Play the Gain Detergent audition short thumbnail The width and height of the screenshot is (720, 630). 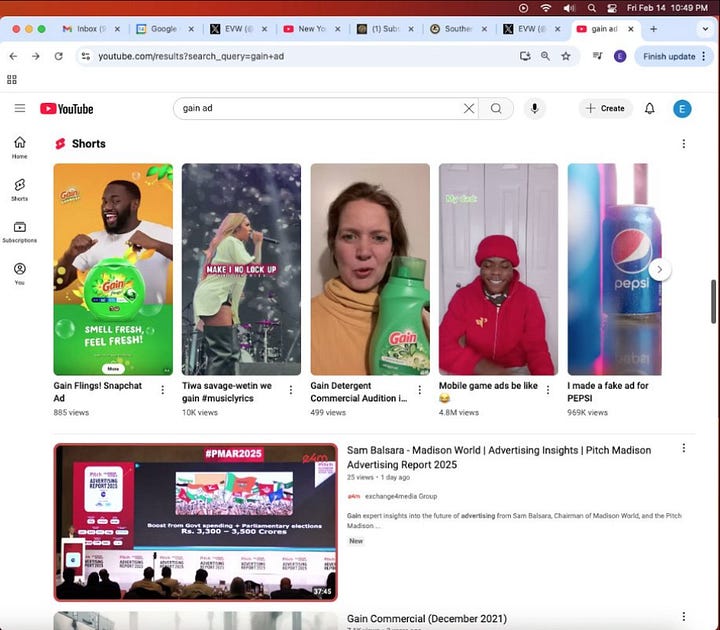pyautogui.click(x=370, y=269)
